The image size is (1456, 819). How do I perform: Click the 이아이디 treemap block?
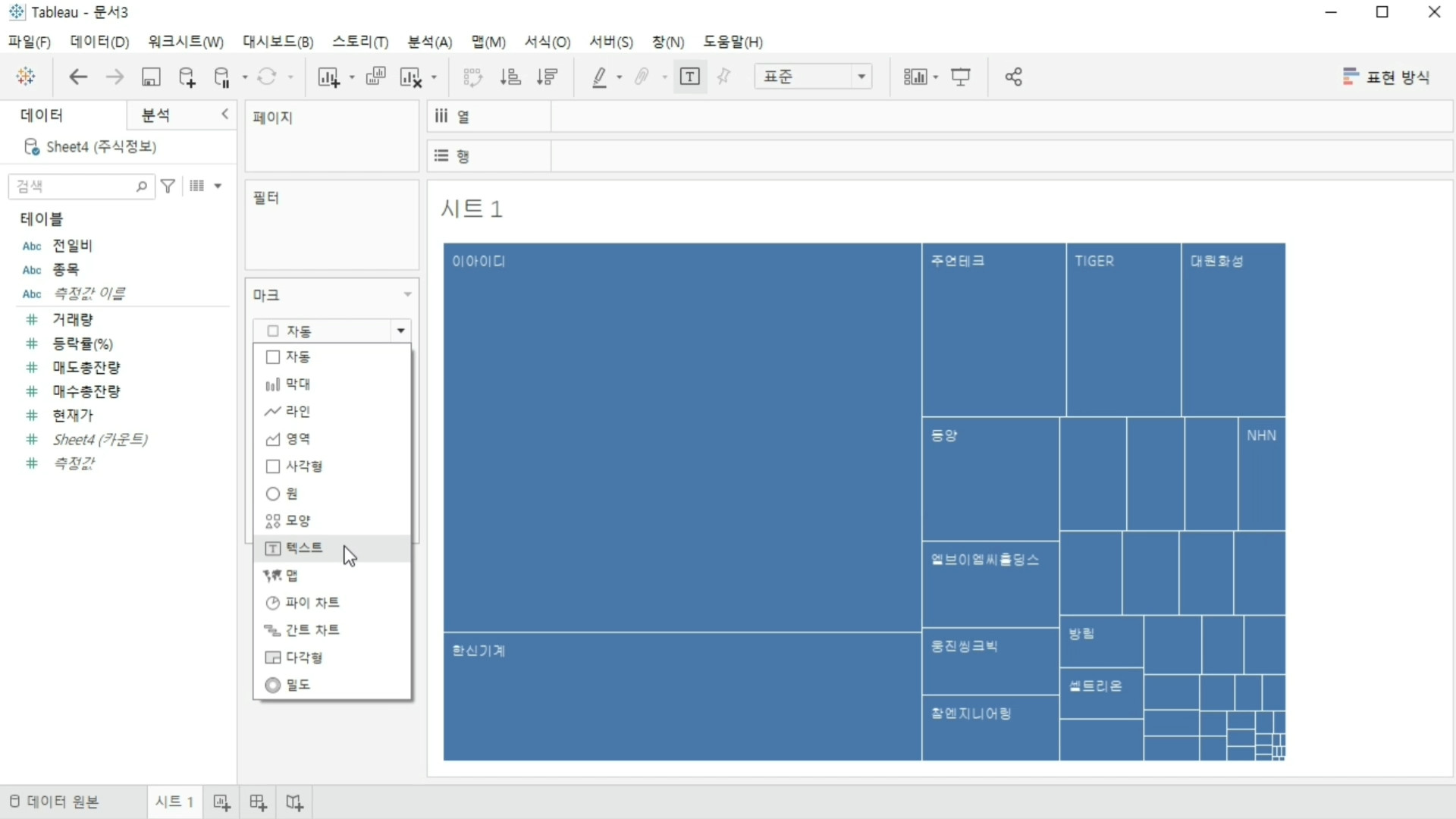point(681,436)
